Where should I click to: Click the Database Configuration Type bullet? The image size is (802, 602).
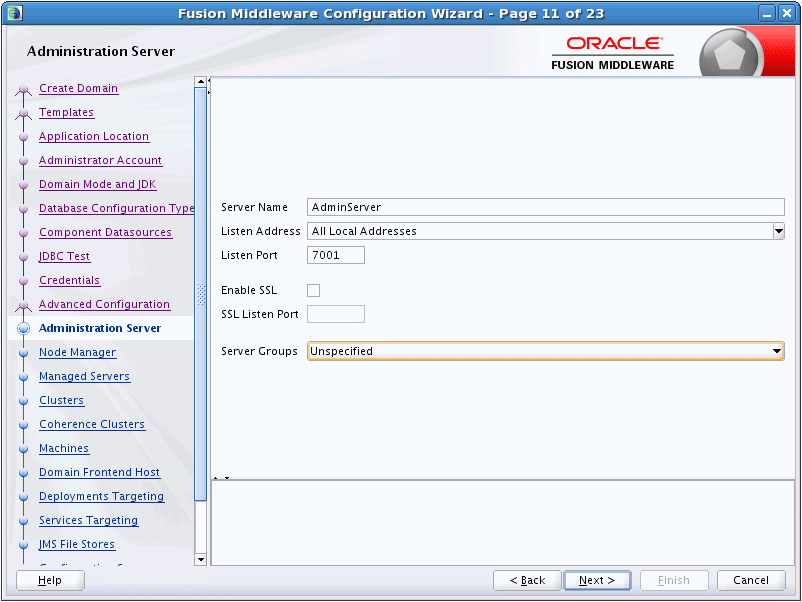coord(23,209)
